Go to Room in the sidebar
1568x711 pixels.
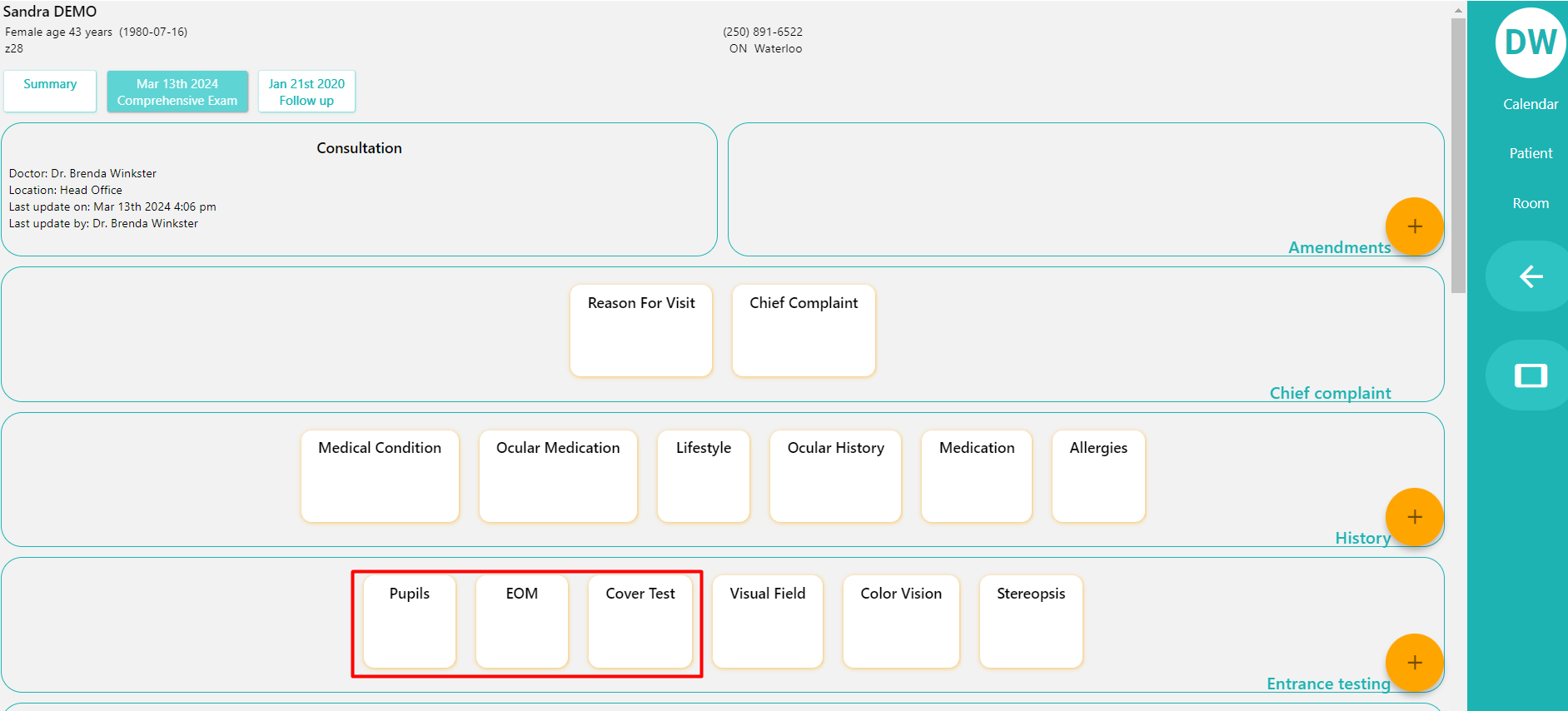click(x=1530, y=203)
